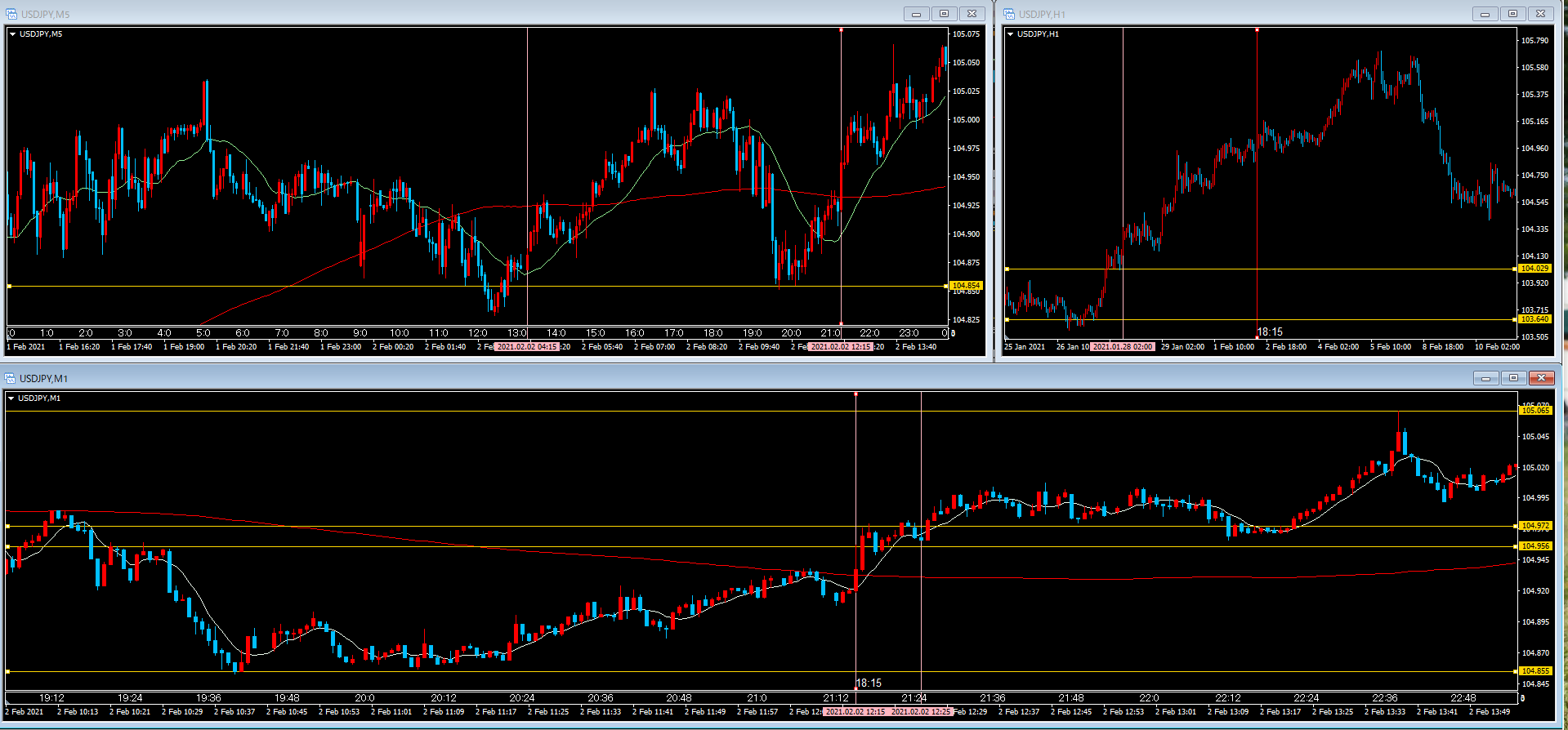
Task: Maximize the USDJPY,M1 chart window
Action: click(1513, 378)
